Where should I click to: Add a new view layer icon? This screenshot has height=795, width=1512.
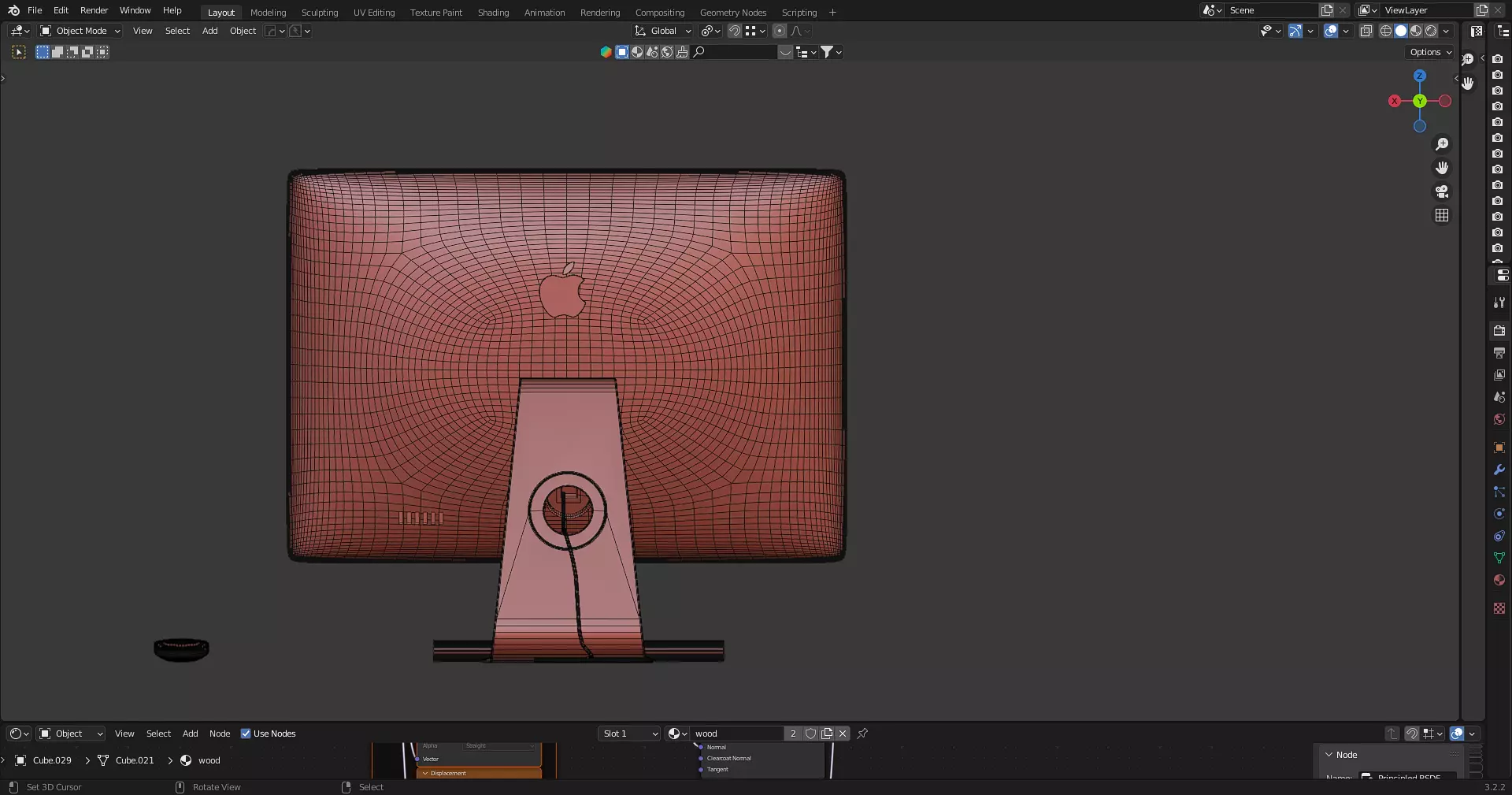tap(1481, 10)
